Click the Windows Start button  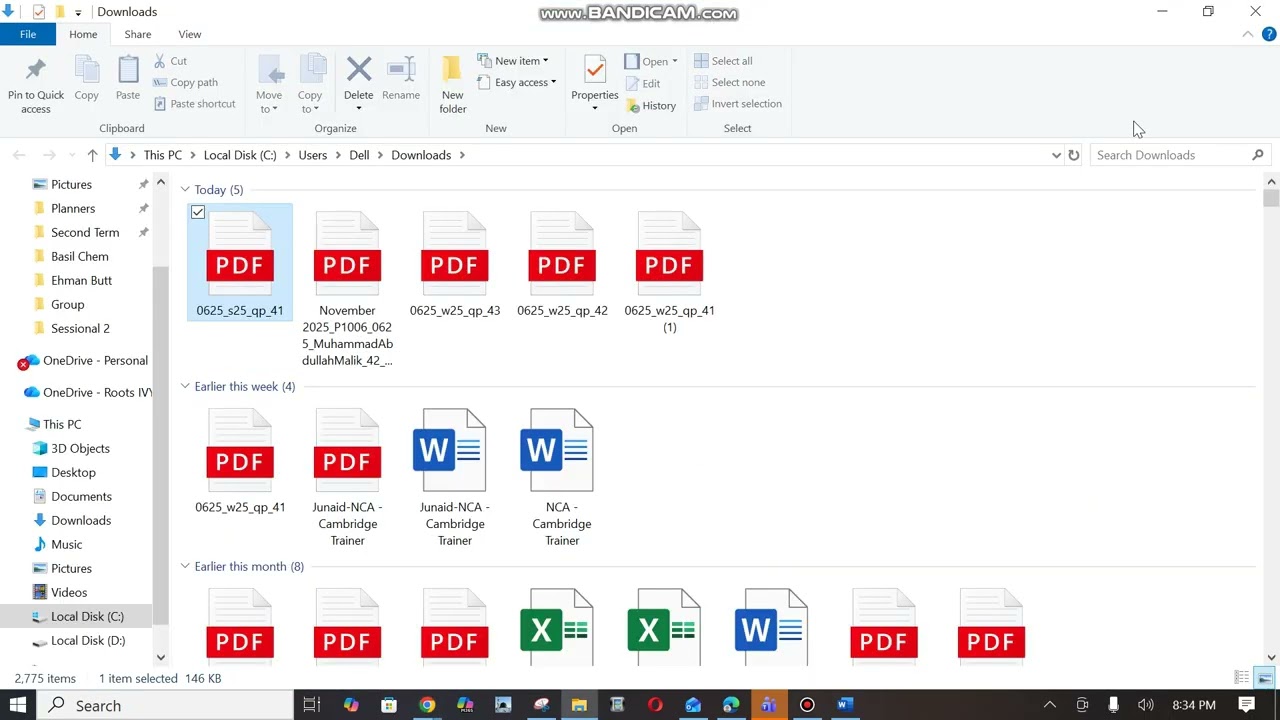pos(18,705)
